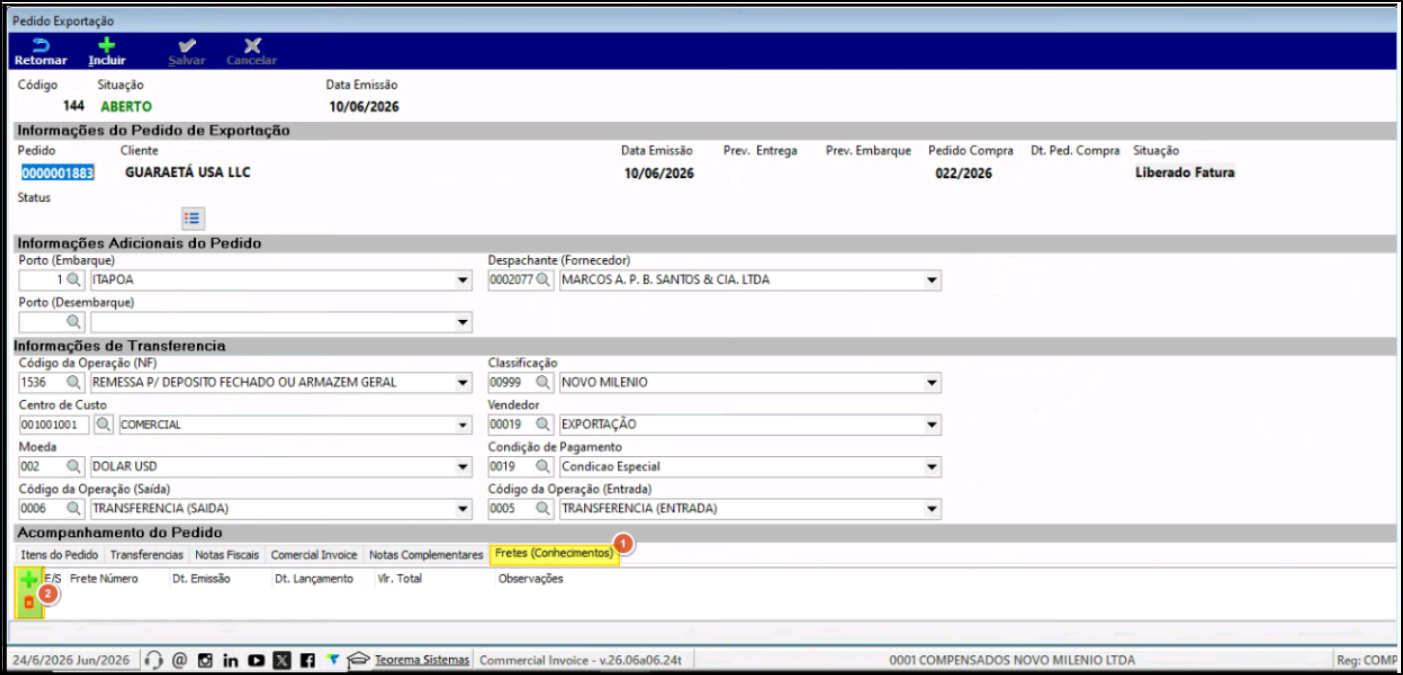Delete freight using the red trash icon
1403x675 pixels.
(x=29, y=602)
